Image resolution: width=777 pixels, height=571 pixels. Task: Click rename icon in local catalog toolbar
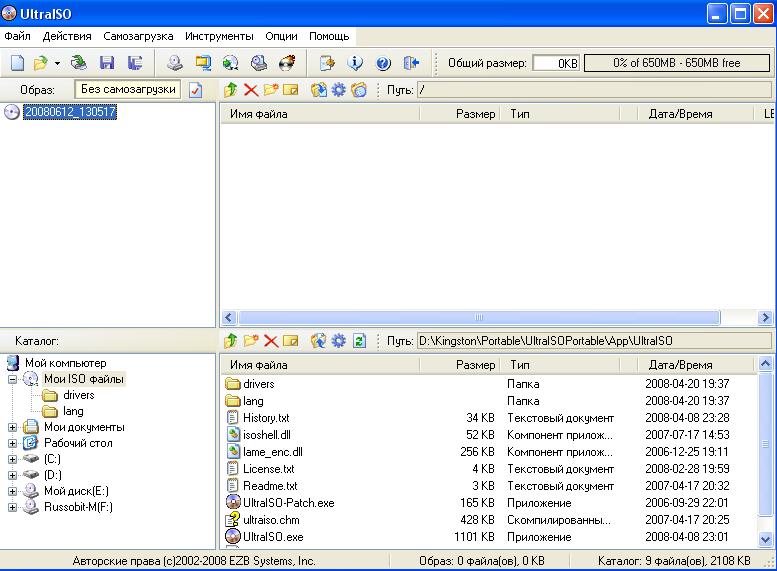(x=291, y=341)
